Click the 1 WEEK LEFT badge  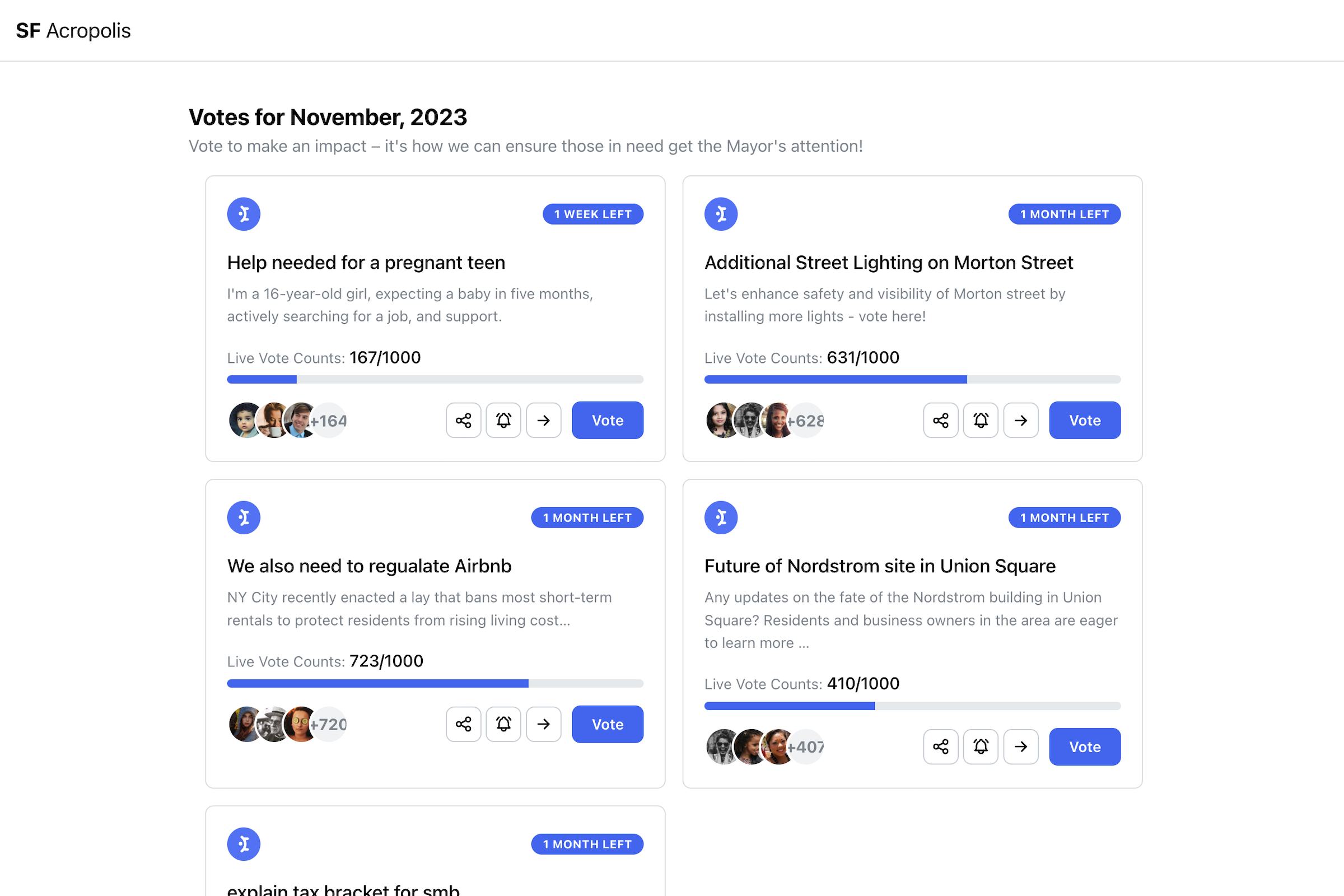[592, 214]
